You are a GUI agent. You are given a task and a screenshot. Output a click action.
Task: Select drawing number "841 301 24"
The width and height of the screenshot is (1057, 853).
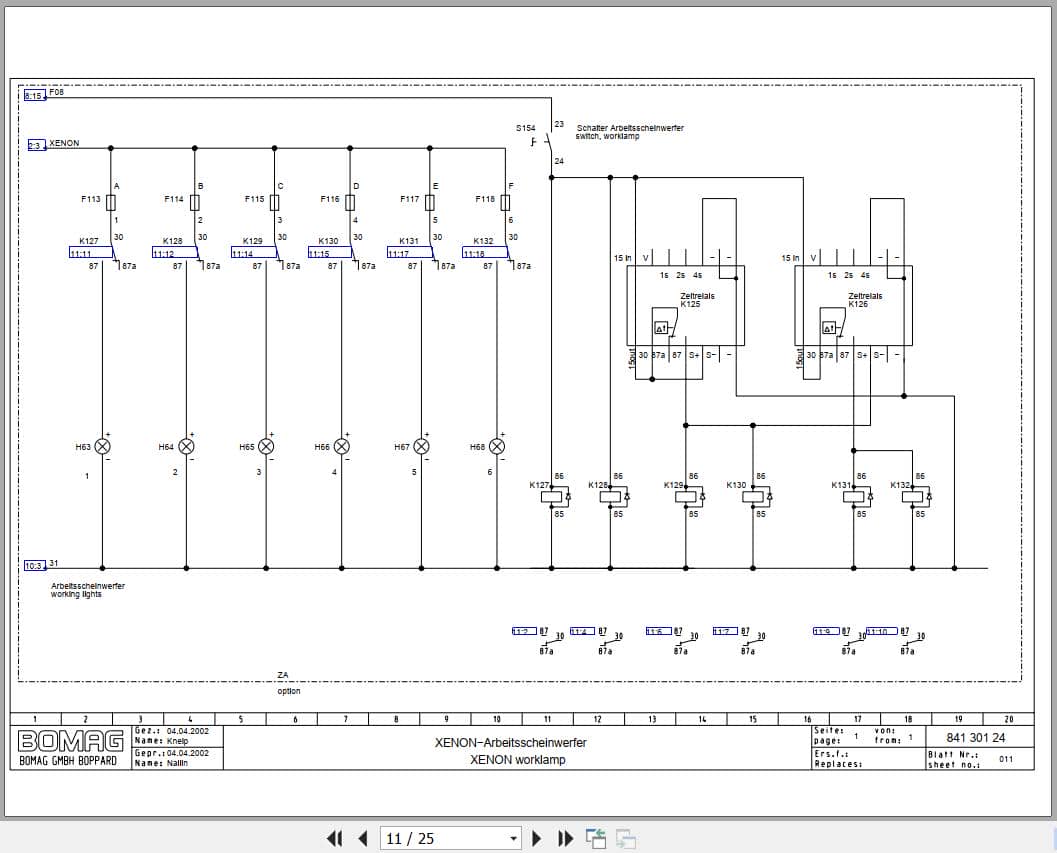pos(975,738)
